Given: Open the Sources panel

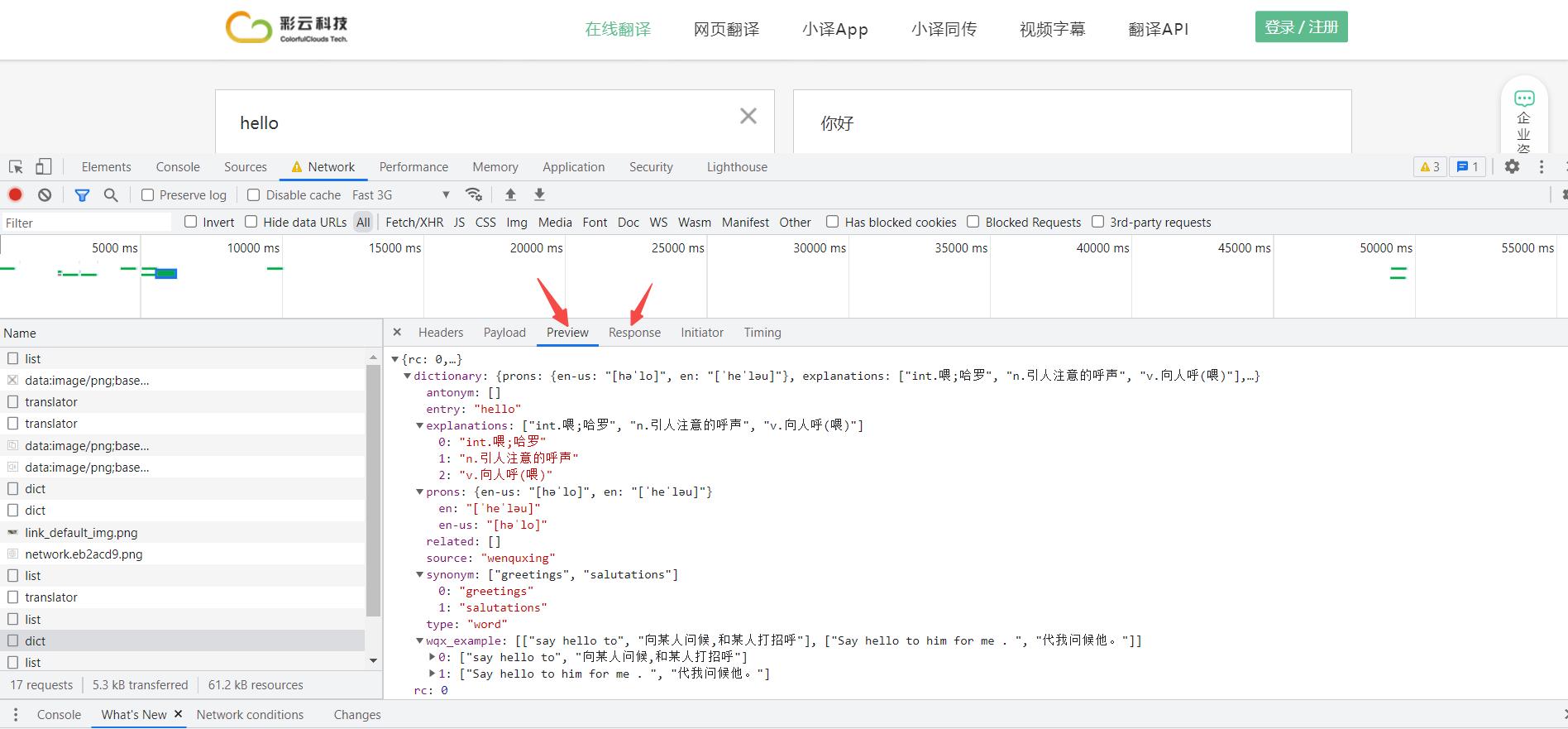Looking at the screenshot, I should click(x=246, y=167).
